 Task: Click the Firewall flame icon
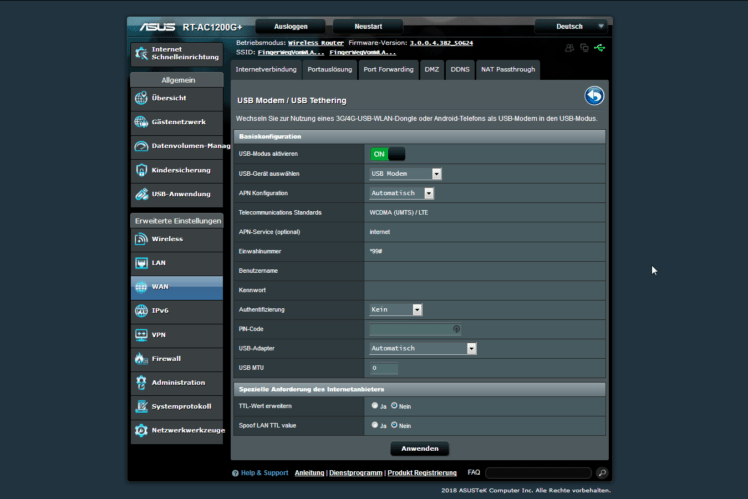click(141, 359)
